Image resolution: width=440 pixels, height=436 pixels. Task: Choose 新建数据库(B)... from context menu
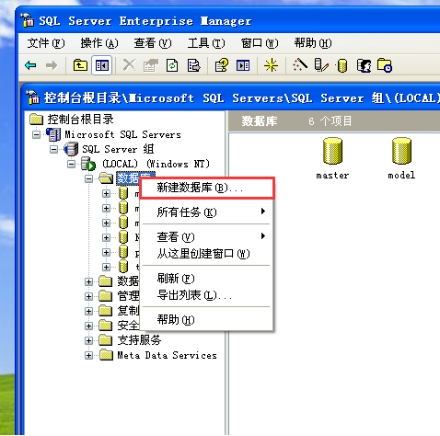pos(207,188)
